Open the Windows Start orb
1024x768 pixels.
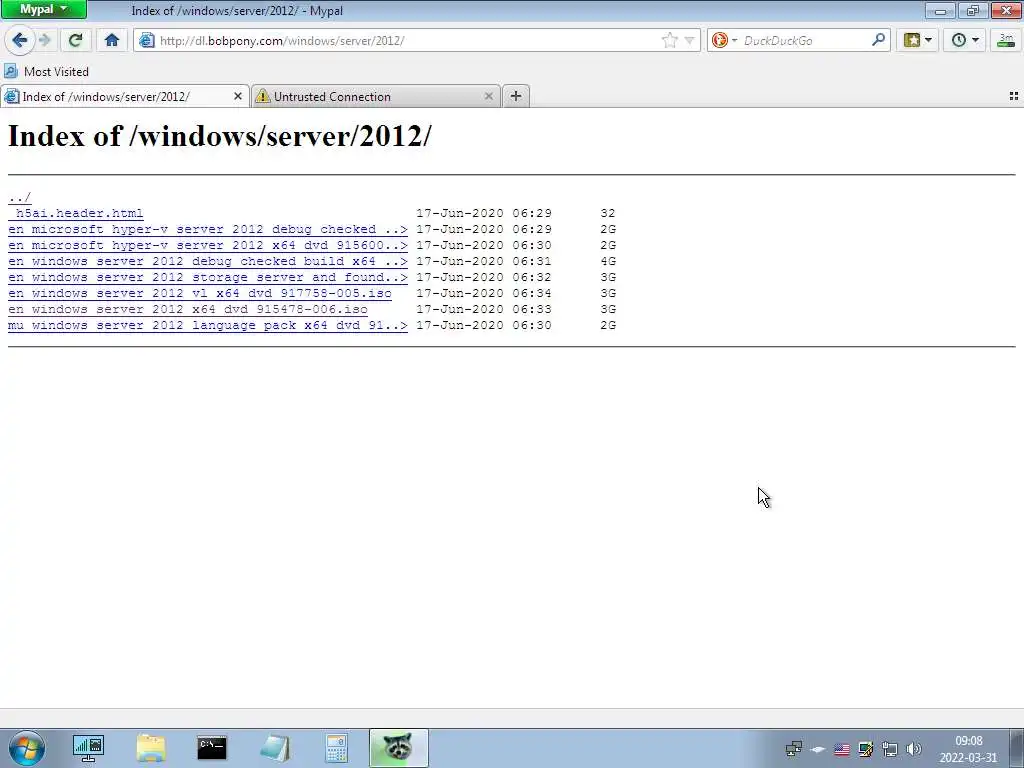click(27, 748)
